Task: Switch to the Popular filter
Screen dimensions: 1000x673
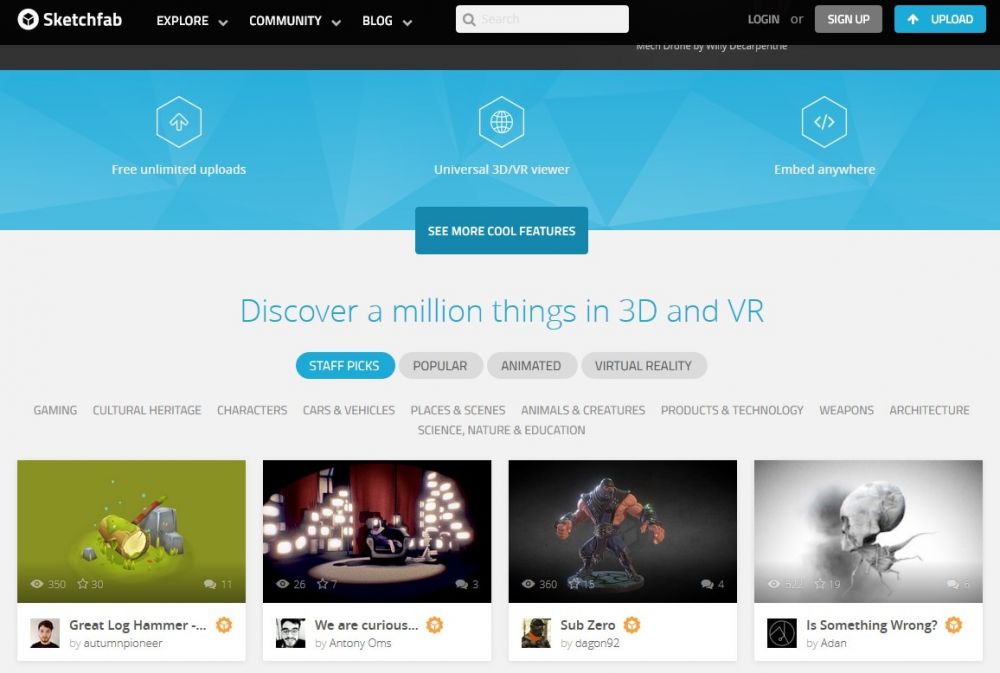Action: [x=440, y=366]
